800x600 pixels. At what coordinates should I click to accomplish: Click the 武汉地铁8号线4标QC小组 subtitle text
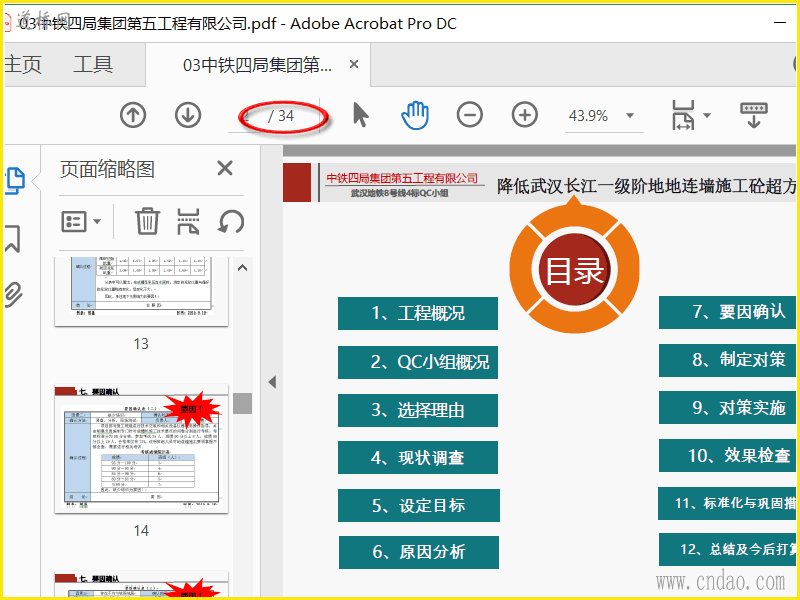coord(399,193)
